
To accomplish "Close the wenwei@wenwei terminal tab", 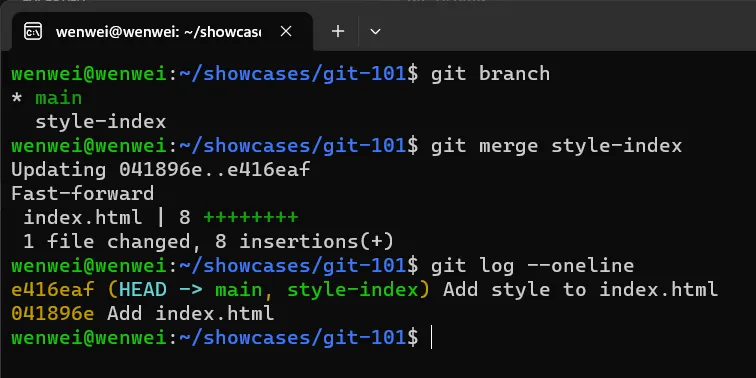I will pyautogui.click(x=286, y=32).
